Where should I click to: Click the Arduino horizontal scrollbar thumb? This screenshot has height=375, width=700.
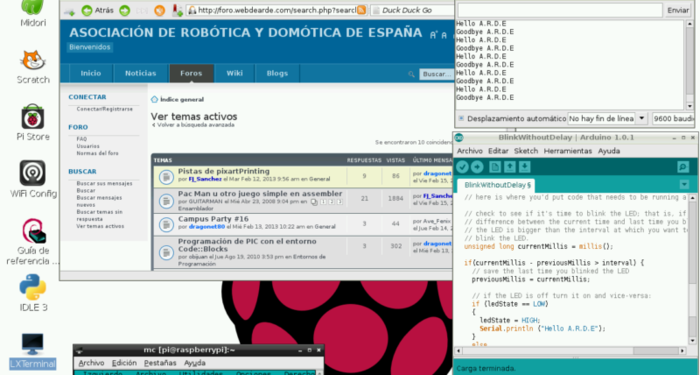(656, 351)
